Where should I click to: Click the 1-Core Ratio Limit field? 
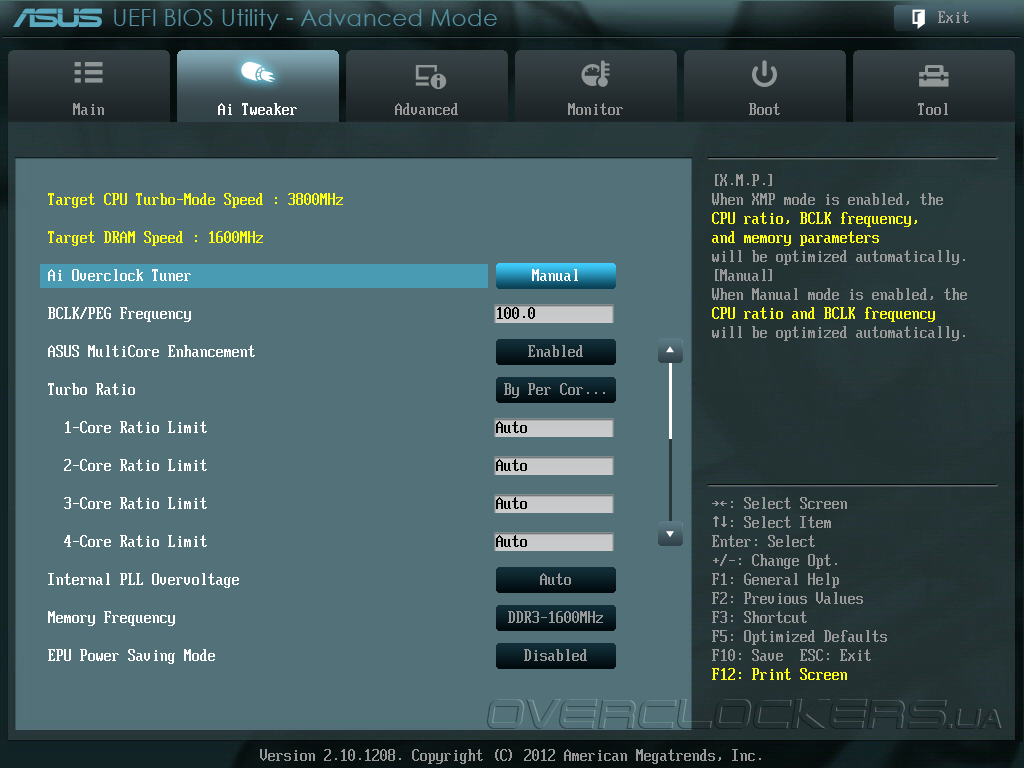[554, 428]
